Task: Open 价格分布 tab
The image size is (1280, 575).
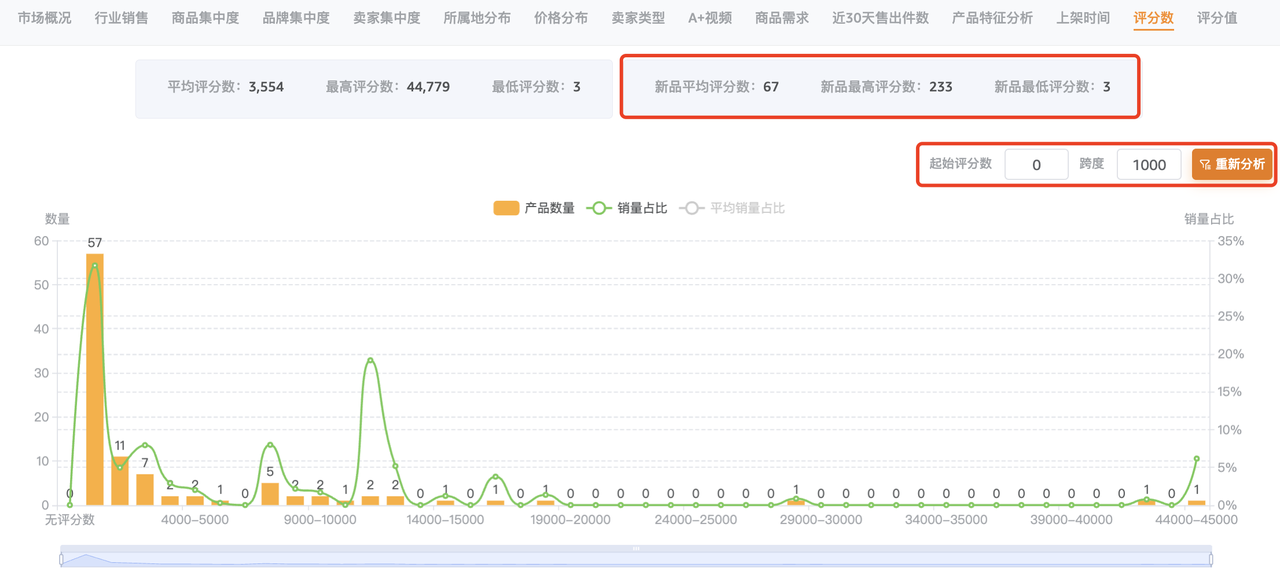Action: point(561,18)
